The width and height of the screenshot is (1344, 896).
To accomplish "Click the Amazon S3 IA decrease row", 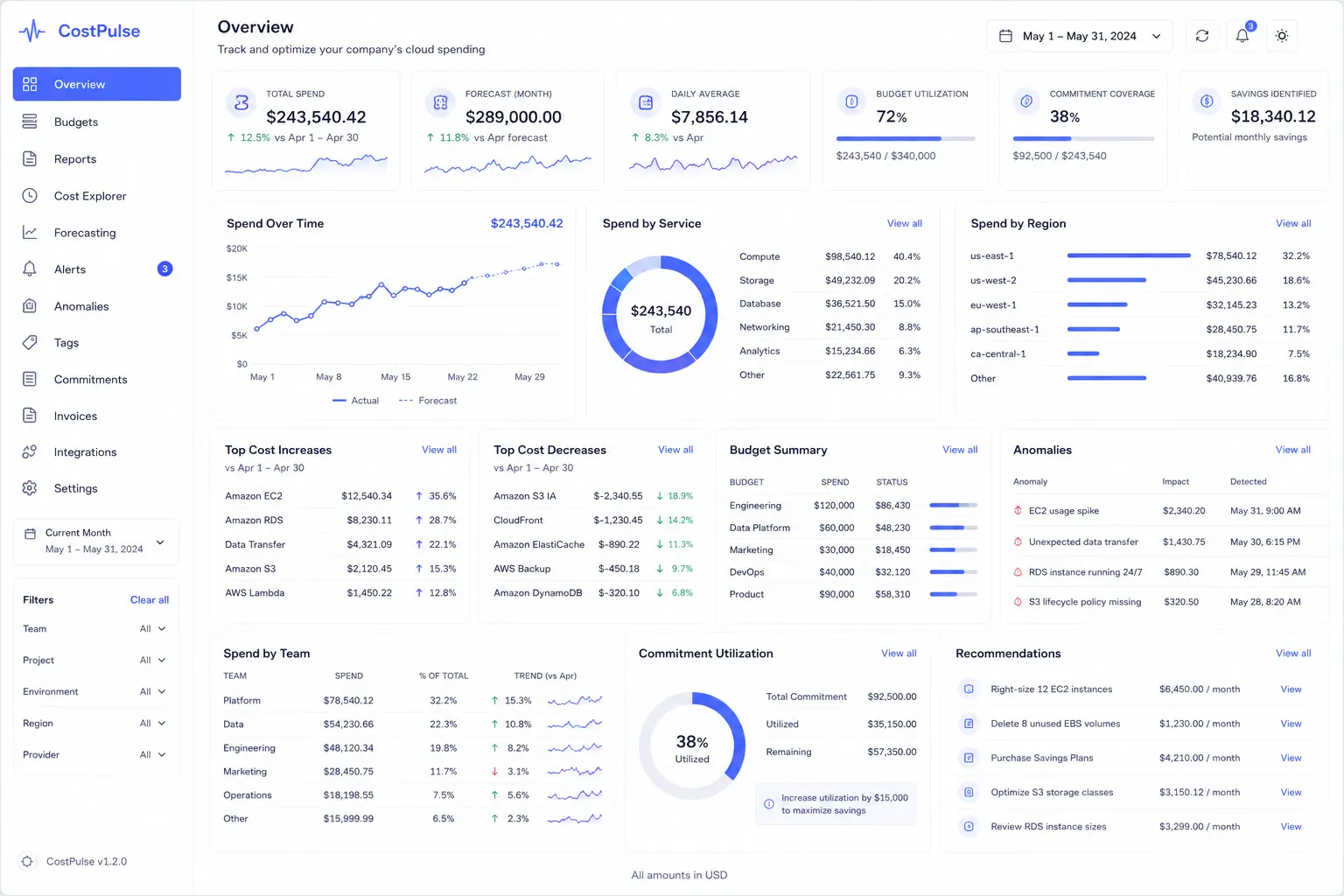I will [x=593, y=496].
